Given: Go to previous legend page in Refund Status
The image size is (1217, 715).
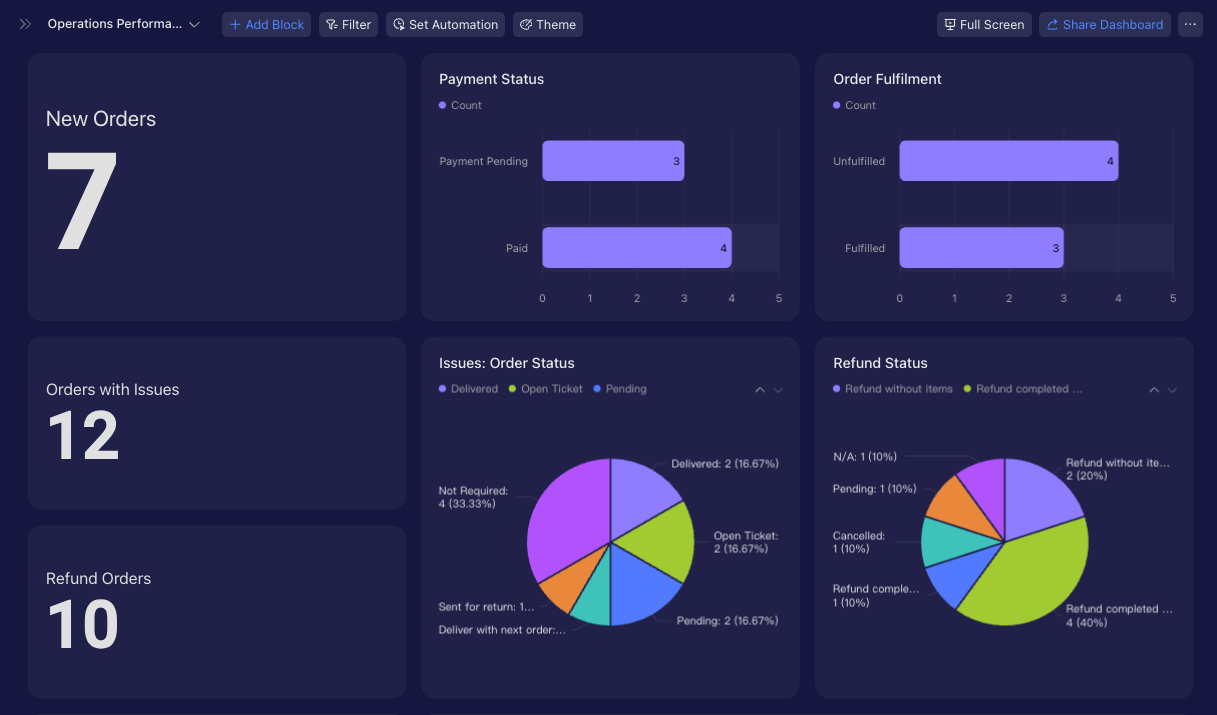Looking at the screenshot, I should click(x=1154, y=390).
